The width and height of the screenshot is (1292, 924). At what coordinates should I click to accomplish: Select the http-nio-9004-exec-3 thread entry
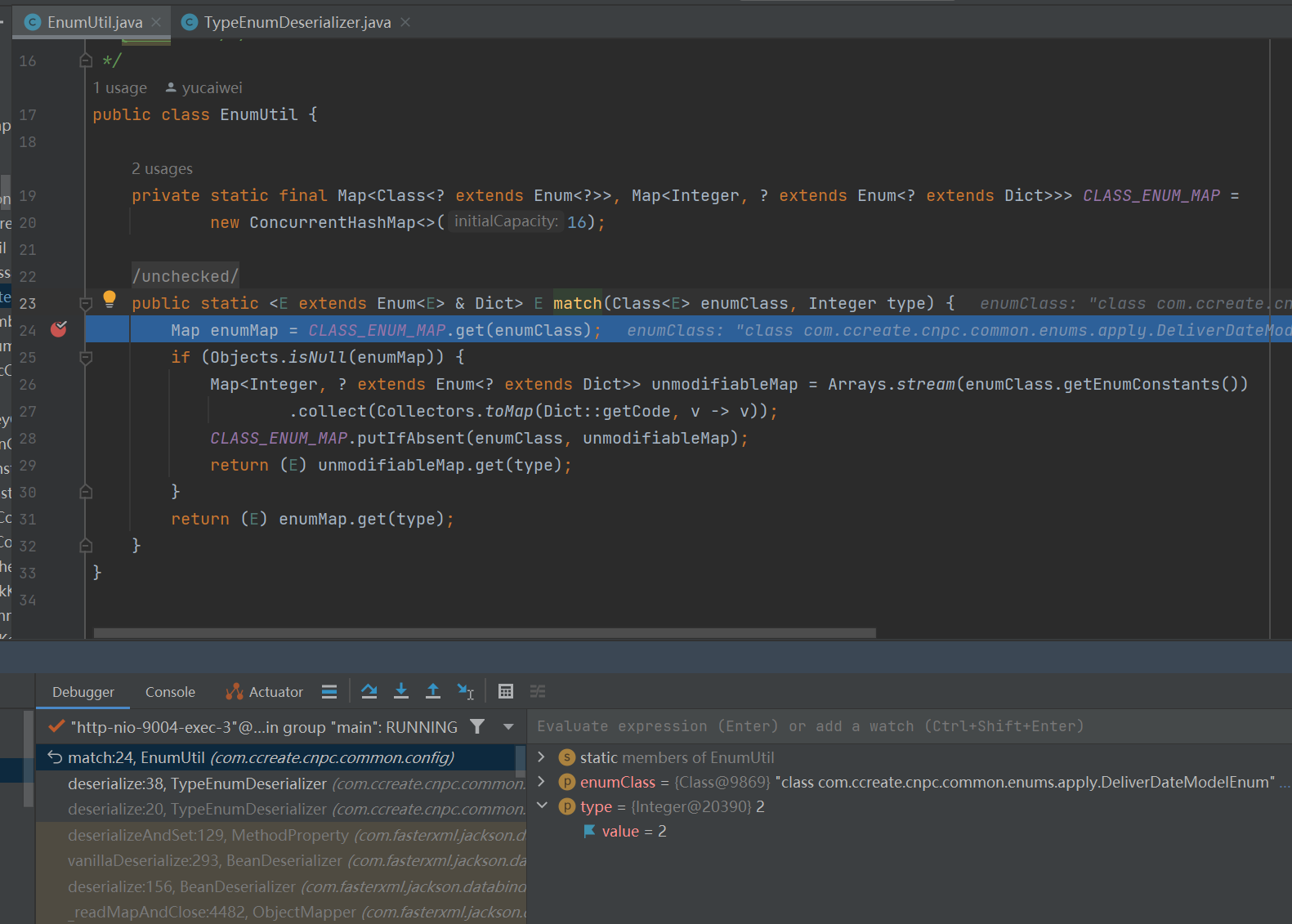coord(264,727)
